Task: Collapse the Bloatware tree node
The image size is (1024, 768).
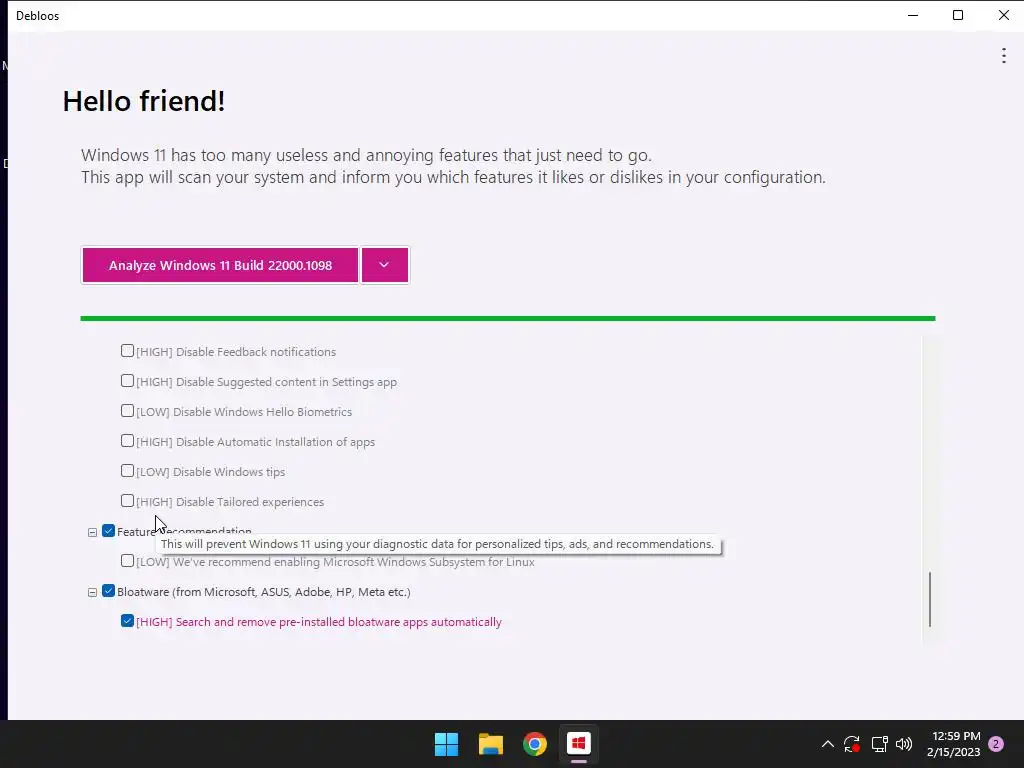Action: pos(92,592)
